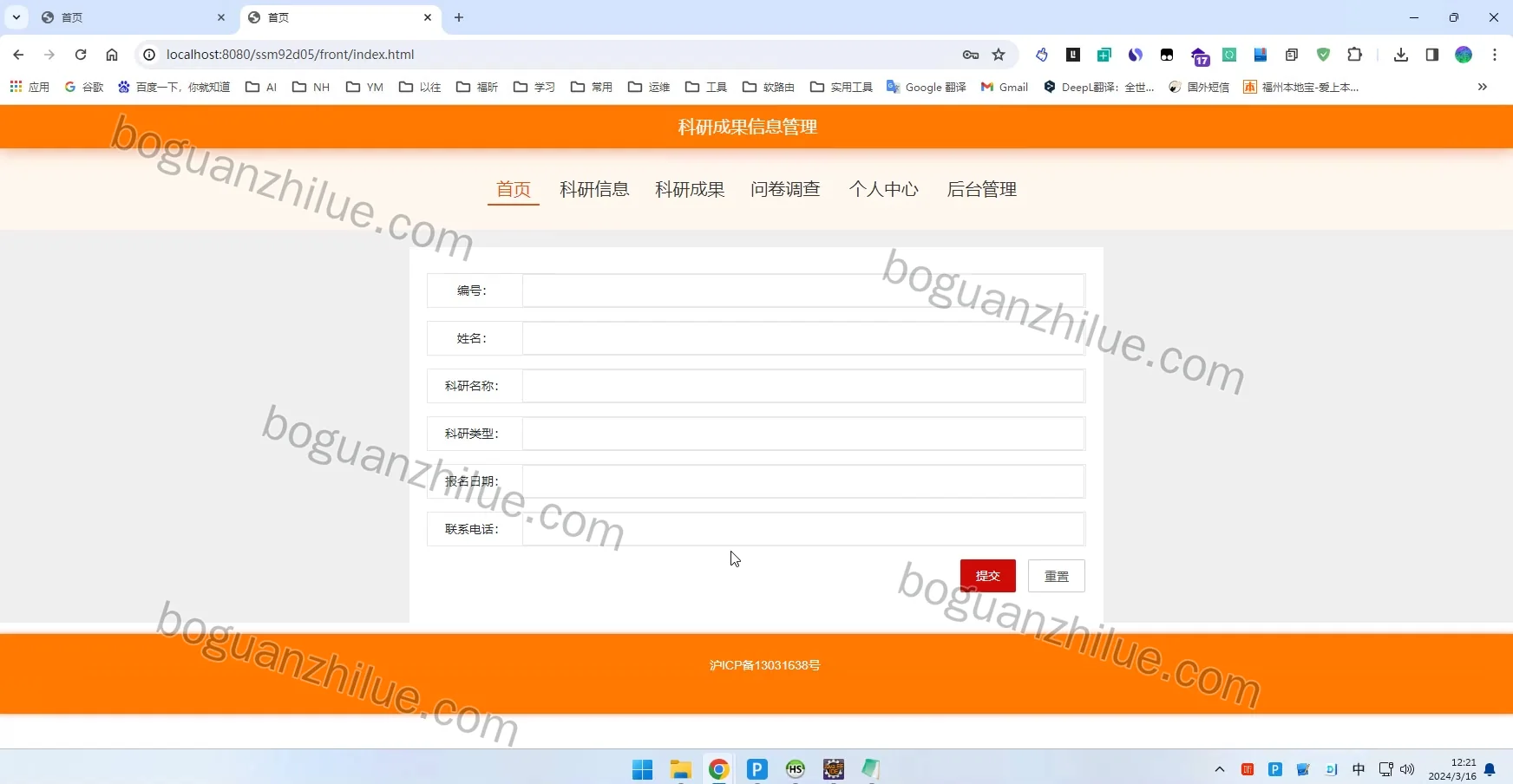Open a new tab with plus button

(x=459, y=17)
